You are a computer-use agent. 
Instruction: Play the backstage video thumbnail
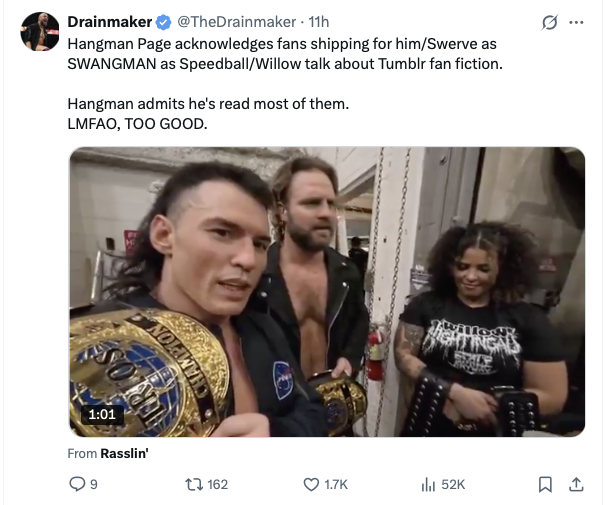point(327,292)
